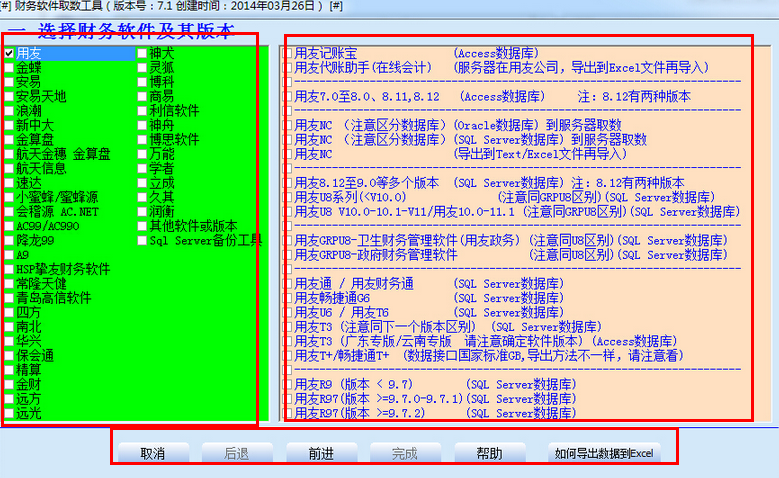Select the 灵狐 checkbox
The width and height of the screenshot is (779, 478).
click(x=142, y=68)
